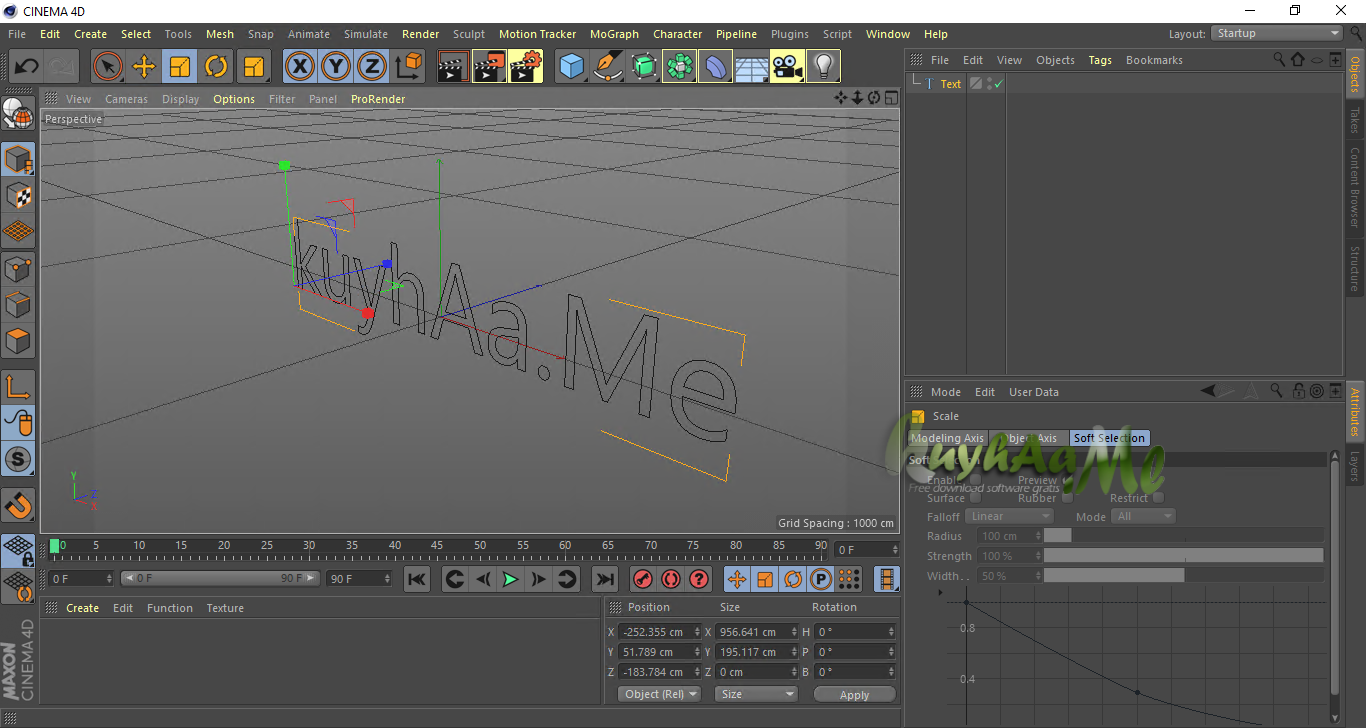Viewport: 1366px width, 728px height.
Task: Open Edit Render Settings icon
Action: tap(526, 67)
